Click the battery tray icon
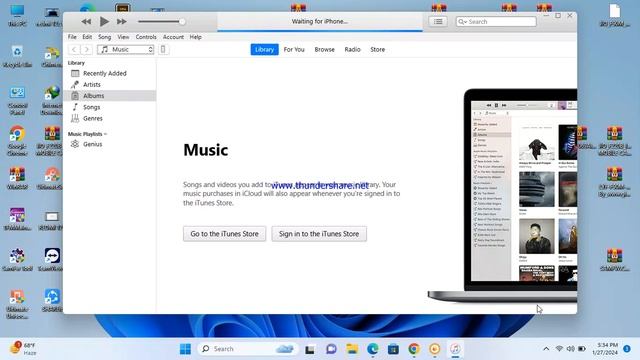 [582, 349]
